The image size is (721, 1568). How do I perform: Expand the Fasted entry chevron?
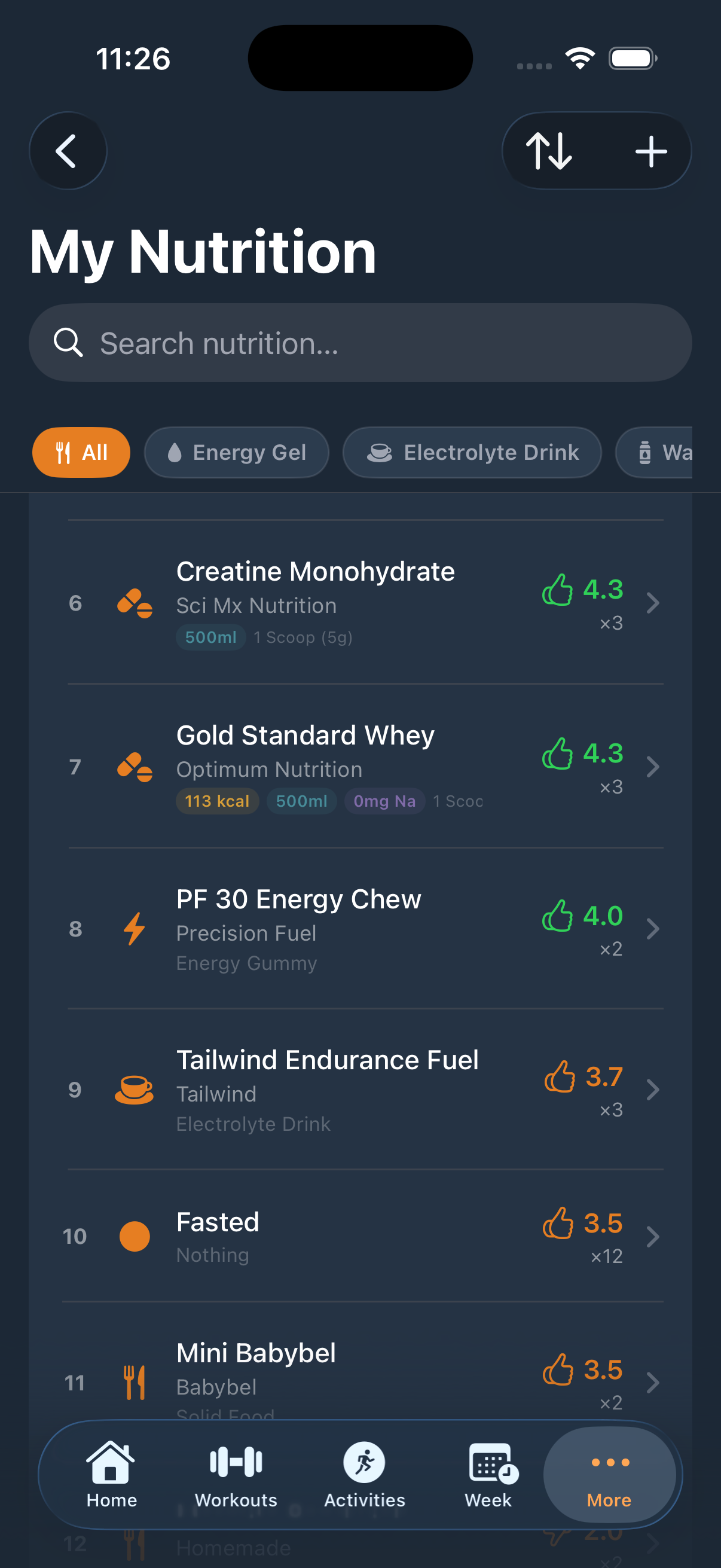pyautogui.click(x=652, y=1236)
